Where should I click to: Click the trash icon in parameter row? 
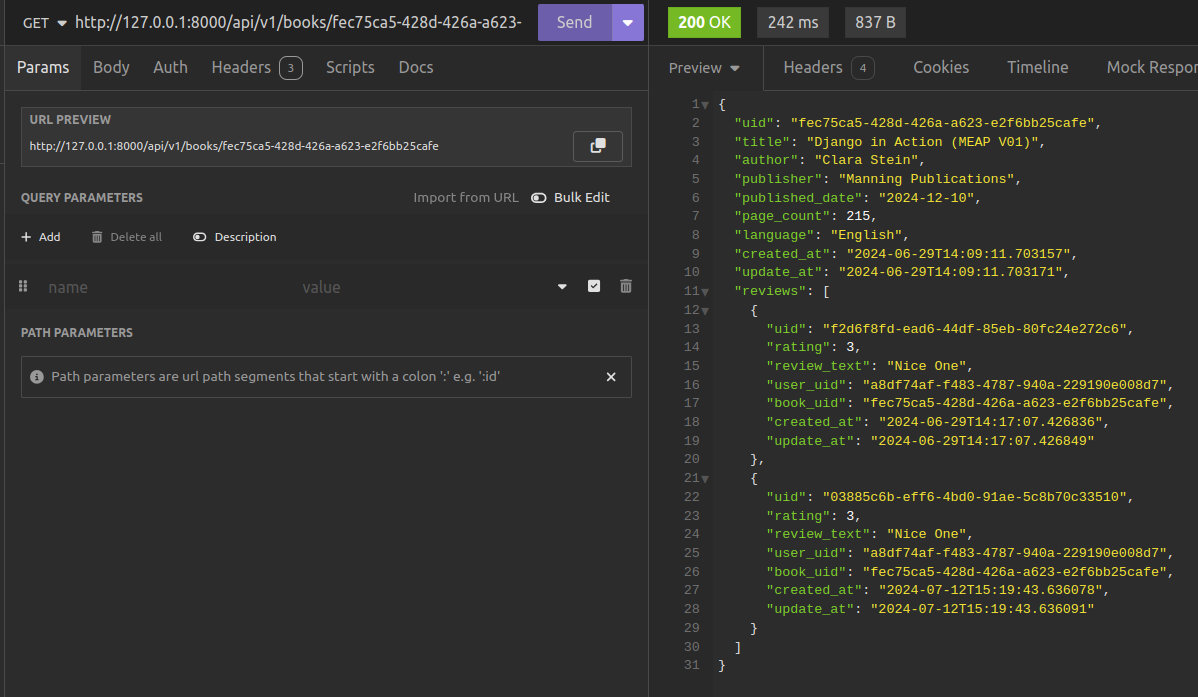coord(626,286)
